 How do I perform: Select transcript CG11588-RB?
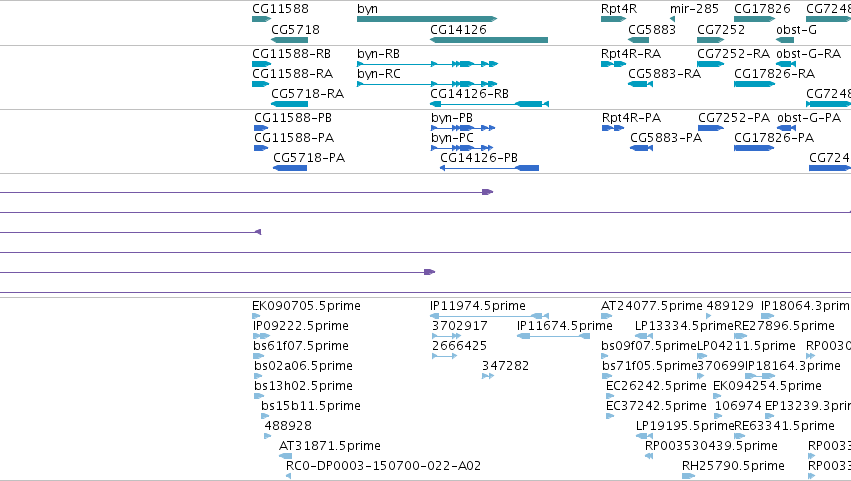point(291,54)
